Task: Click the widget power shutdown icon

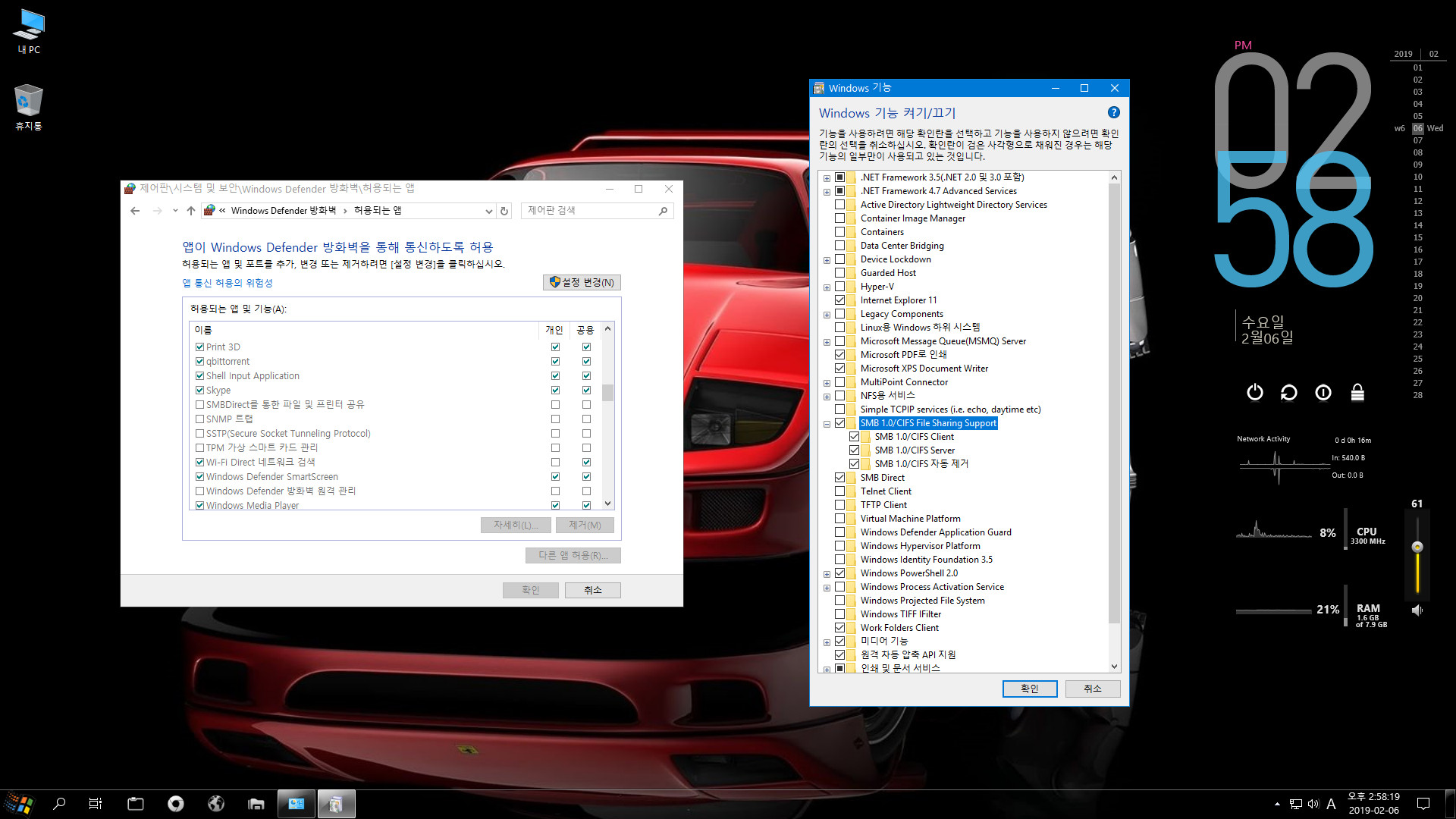Action: point(1255,392)
